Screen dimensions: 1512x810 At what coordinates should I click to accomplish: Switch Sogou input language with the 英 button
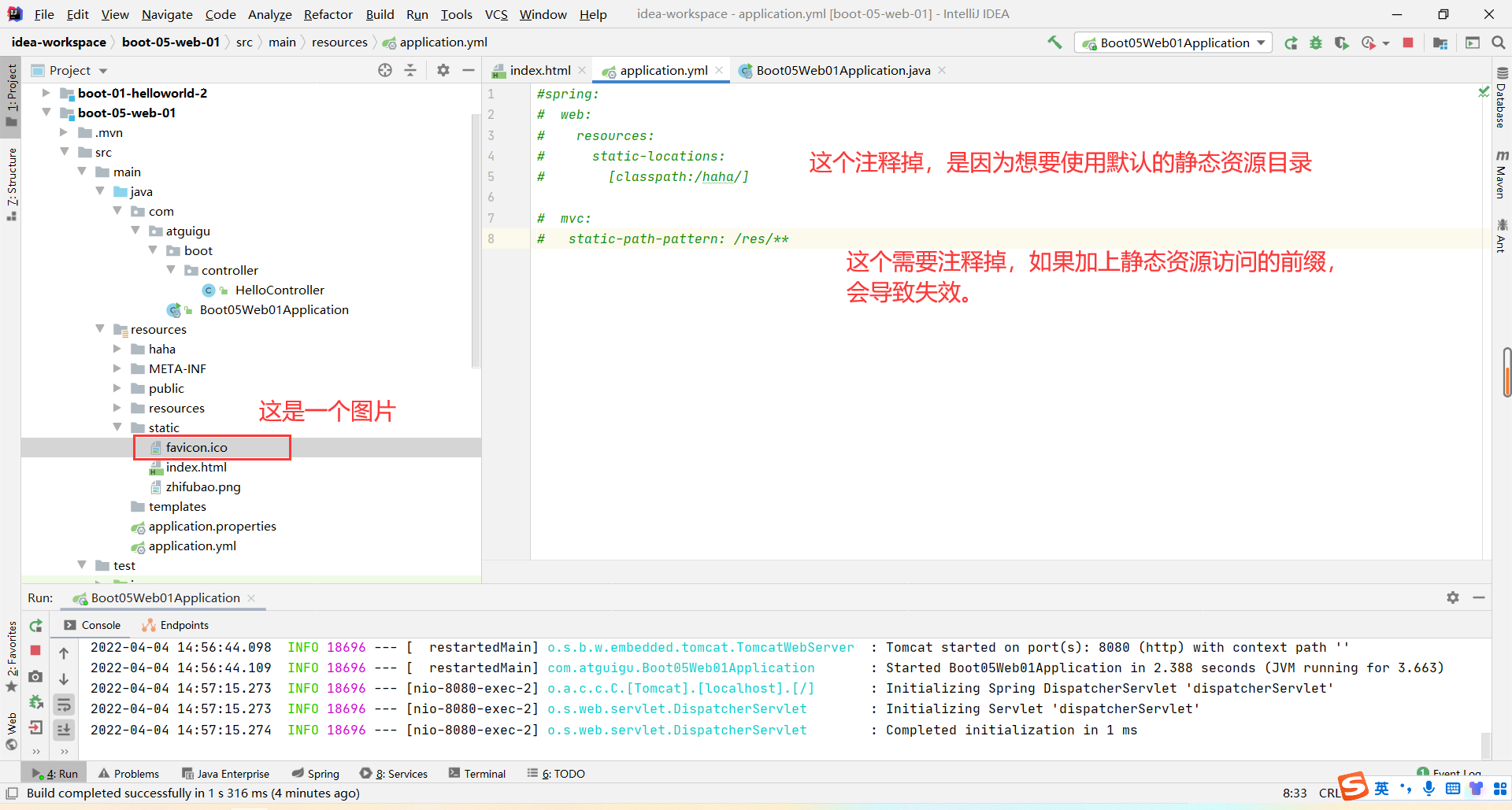[1382, 788]
